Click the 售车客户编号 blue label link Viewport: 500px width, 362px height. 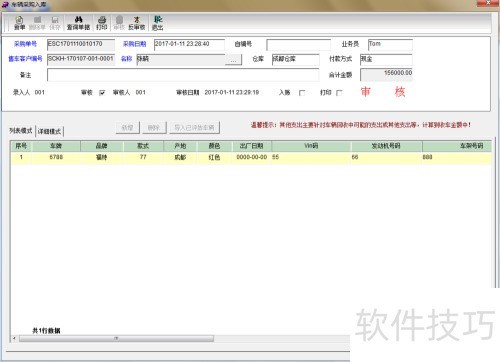click(25, 59)
